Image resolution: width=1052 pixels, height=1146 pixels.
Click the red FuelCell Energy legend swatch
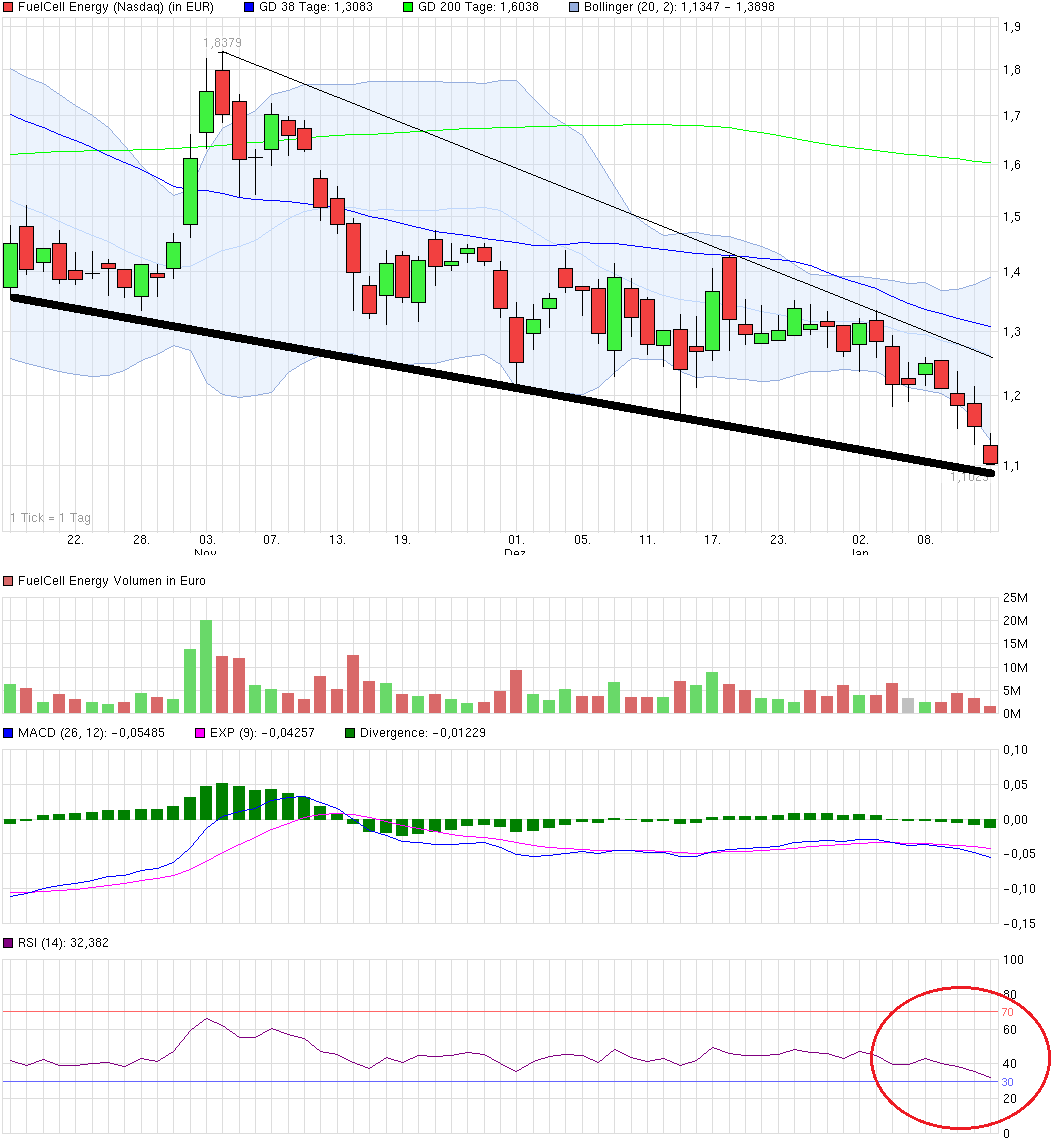pyautogui.click(x=8, y=7)
